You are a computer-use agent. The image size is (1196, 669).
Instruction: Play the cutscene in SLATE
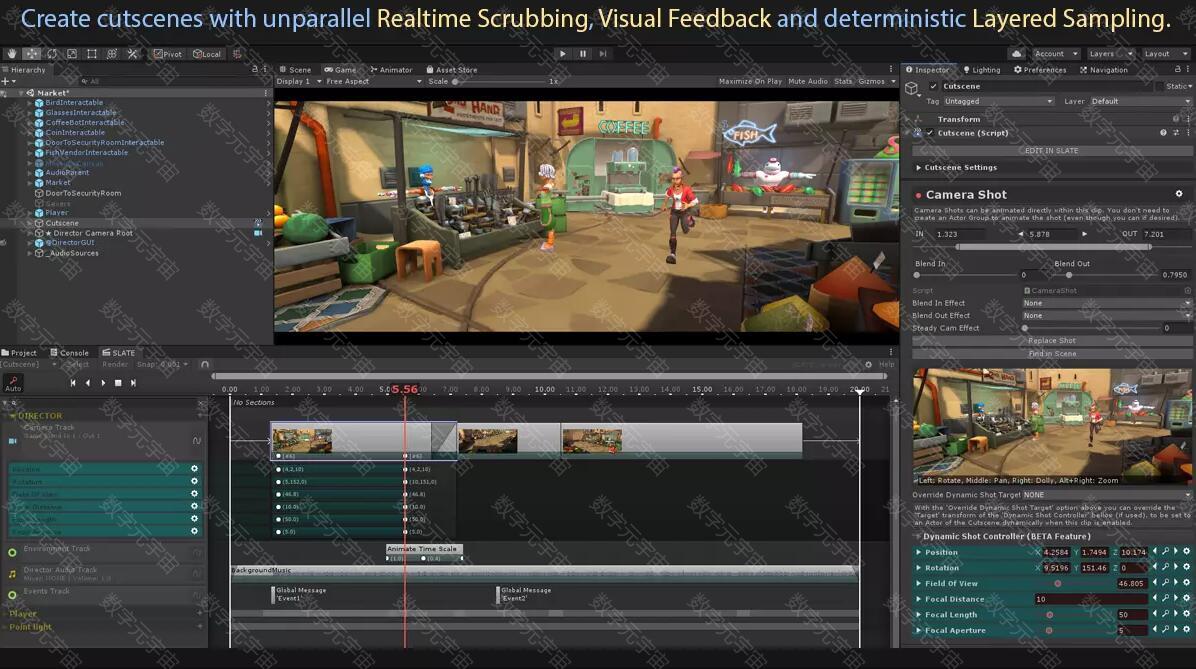tap(103, 383)
